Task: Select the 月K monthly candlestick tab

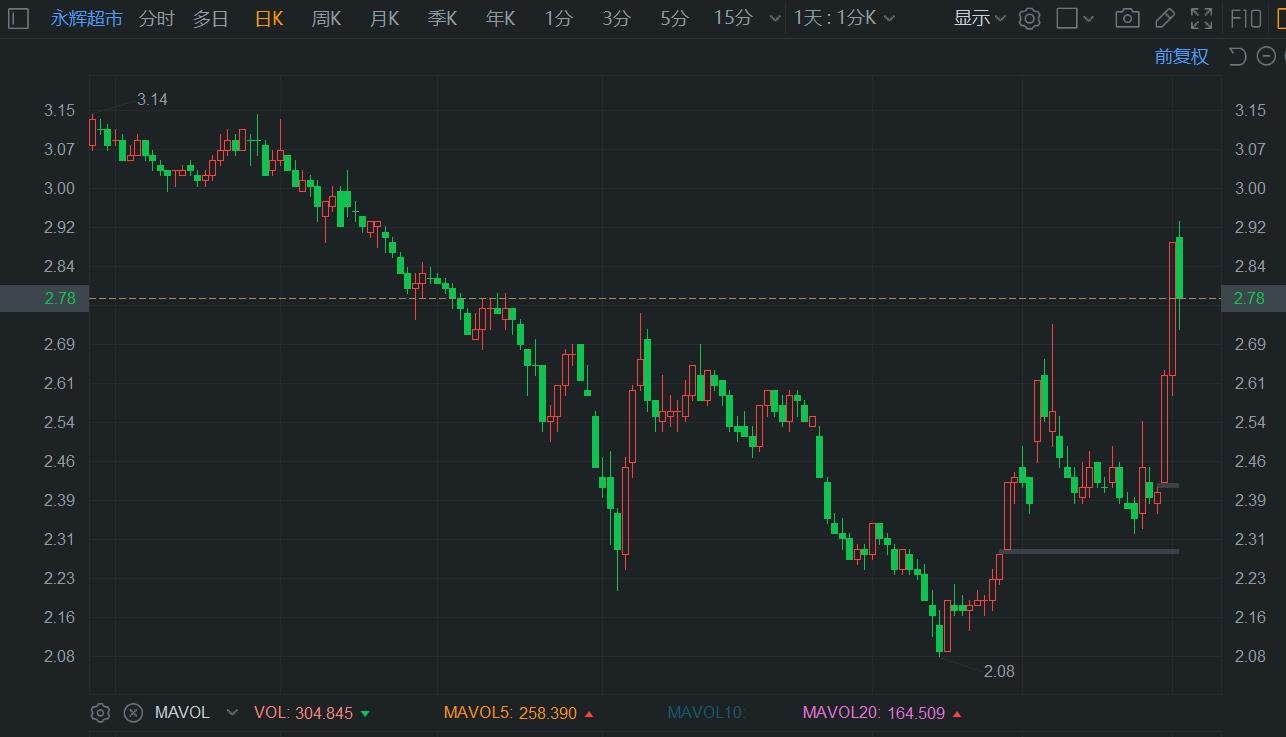Action: pos(384,18)
